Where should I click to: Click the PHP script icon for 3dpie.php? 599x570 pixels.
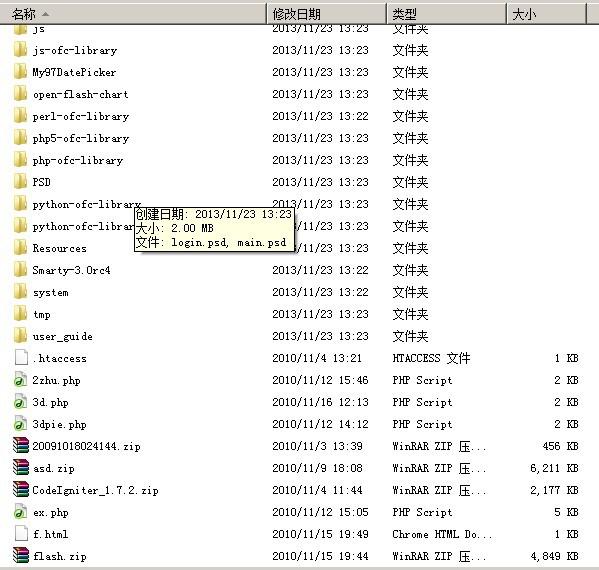pyautogui.click(x=21, y=424)
